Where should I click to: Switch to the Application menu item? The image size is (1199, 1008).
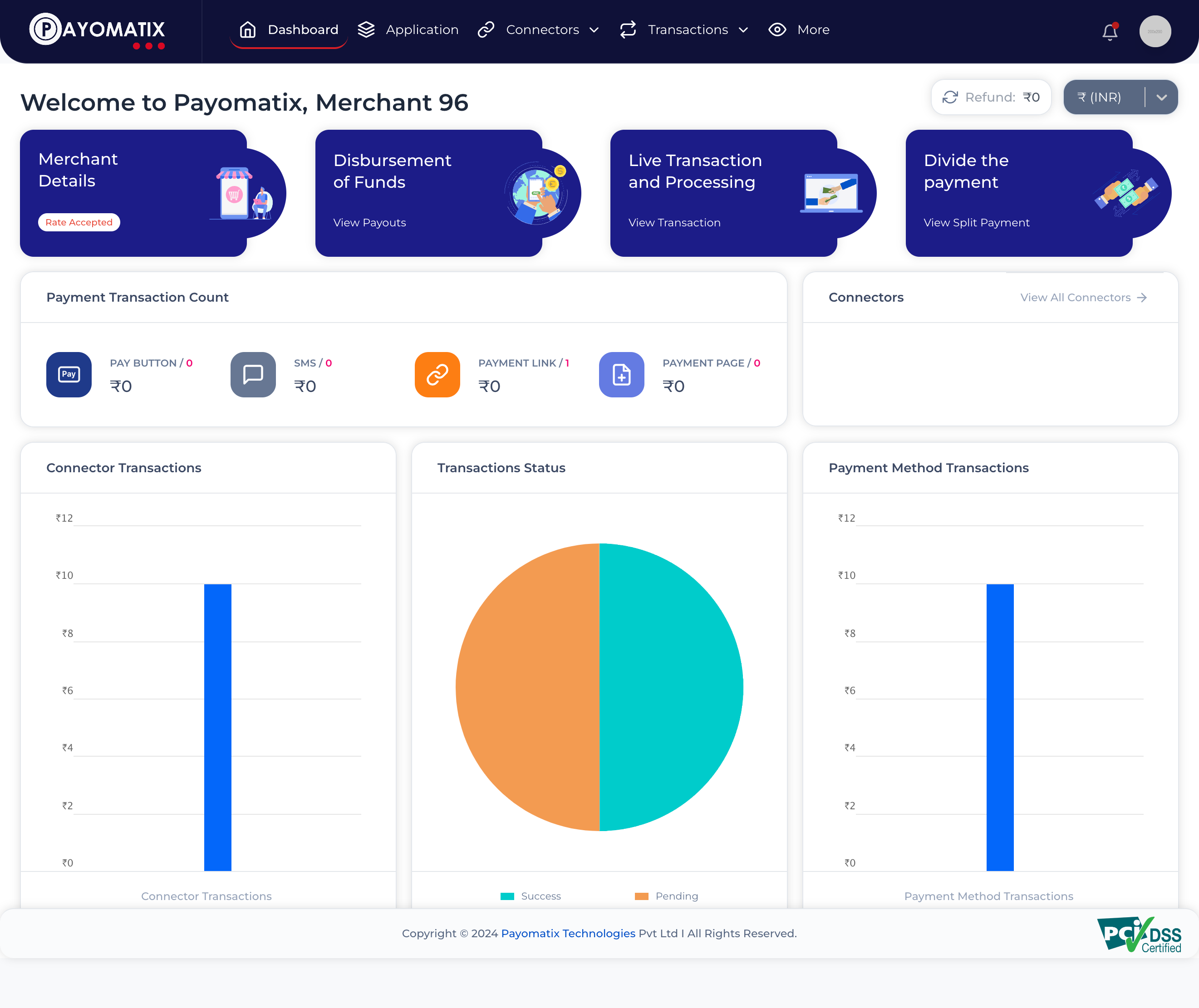coord(408,30)
